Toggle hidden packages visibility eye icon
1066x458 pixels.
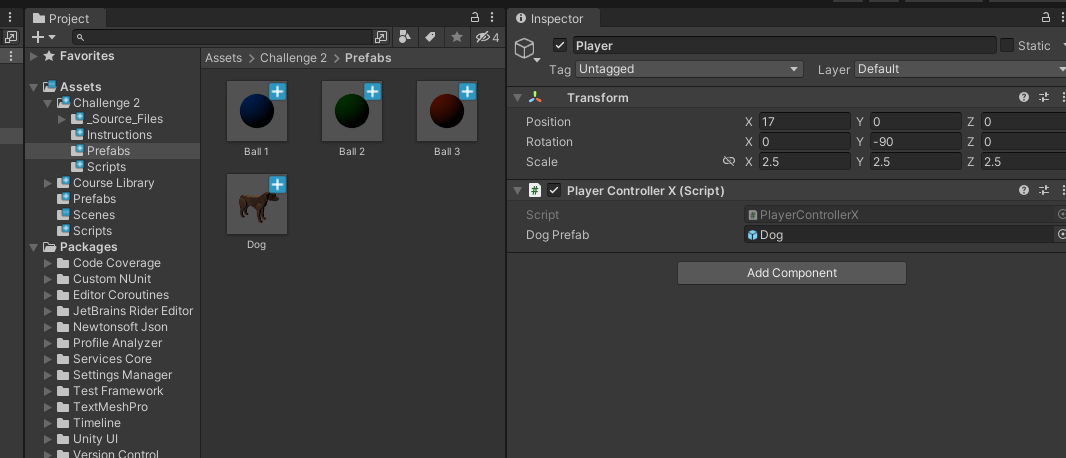[x=487, y=37]
